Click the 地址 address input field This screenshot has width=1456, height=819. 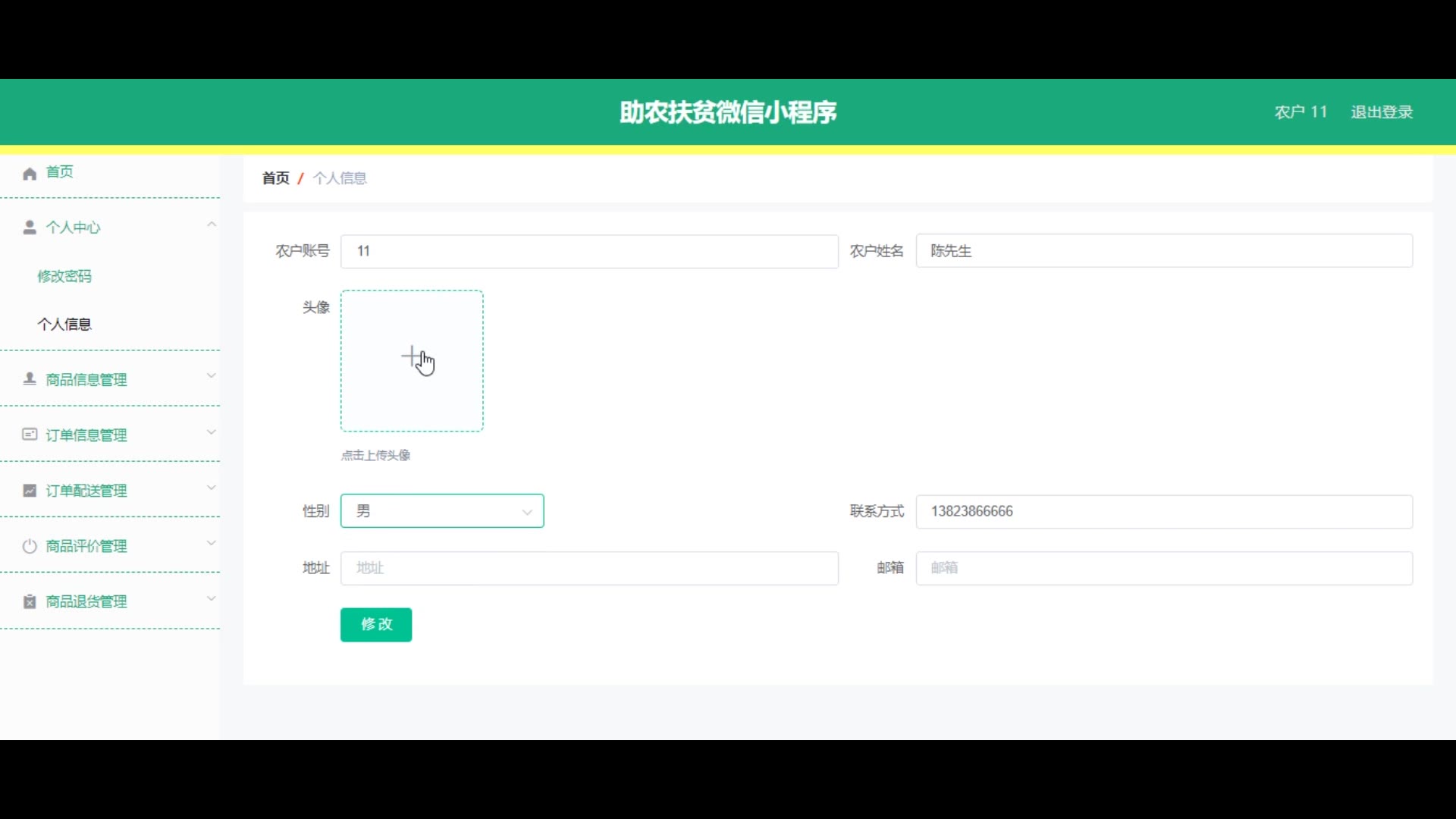coord(589,568)
